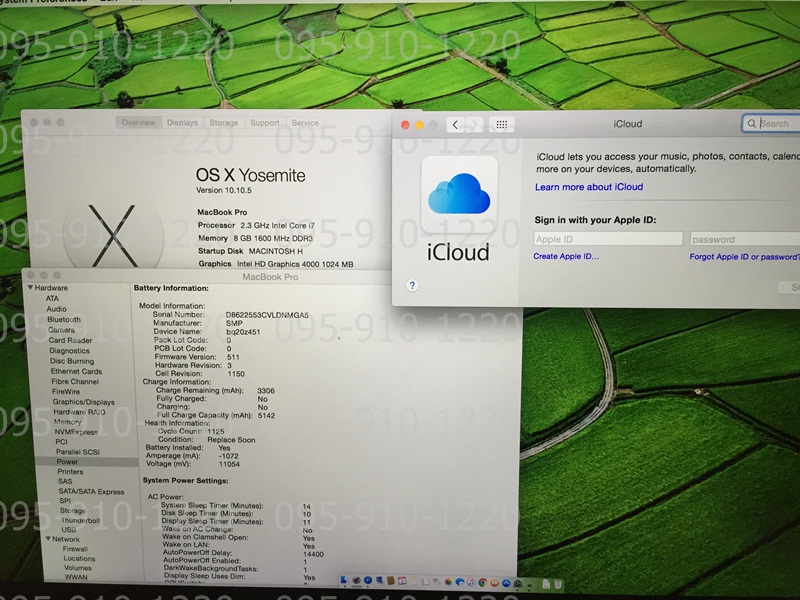Select Thunderbolt in the sidebar
Screen dimensions: 800x600
(81, 520)
